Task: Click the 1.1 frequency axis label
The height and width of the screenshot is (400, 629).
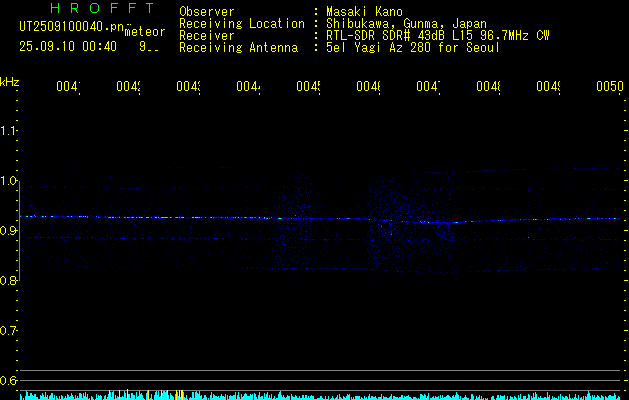Action: [x=8, y=131]
